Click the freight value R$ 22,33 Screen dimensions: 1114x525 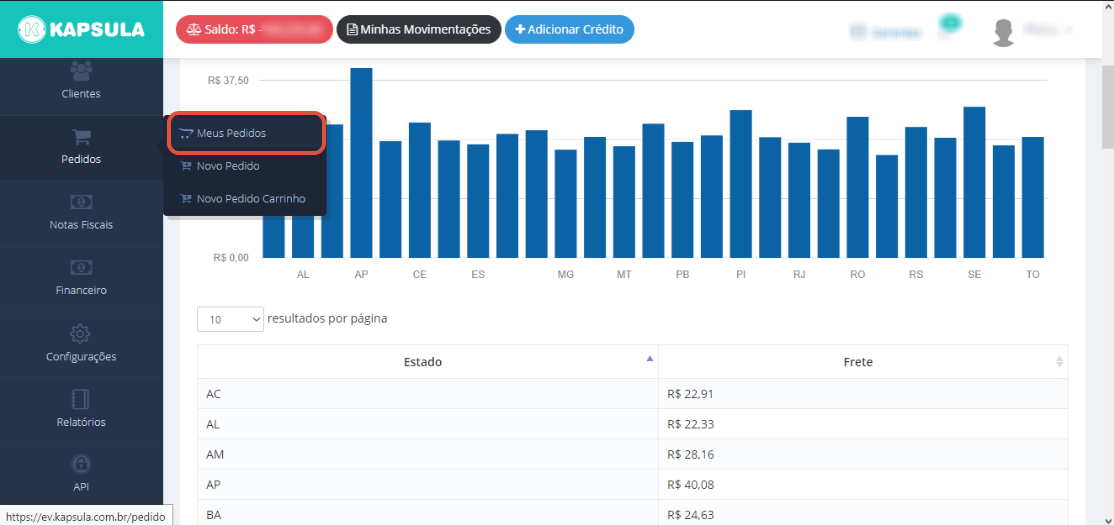[691, 424]
